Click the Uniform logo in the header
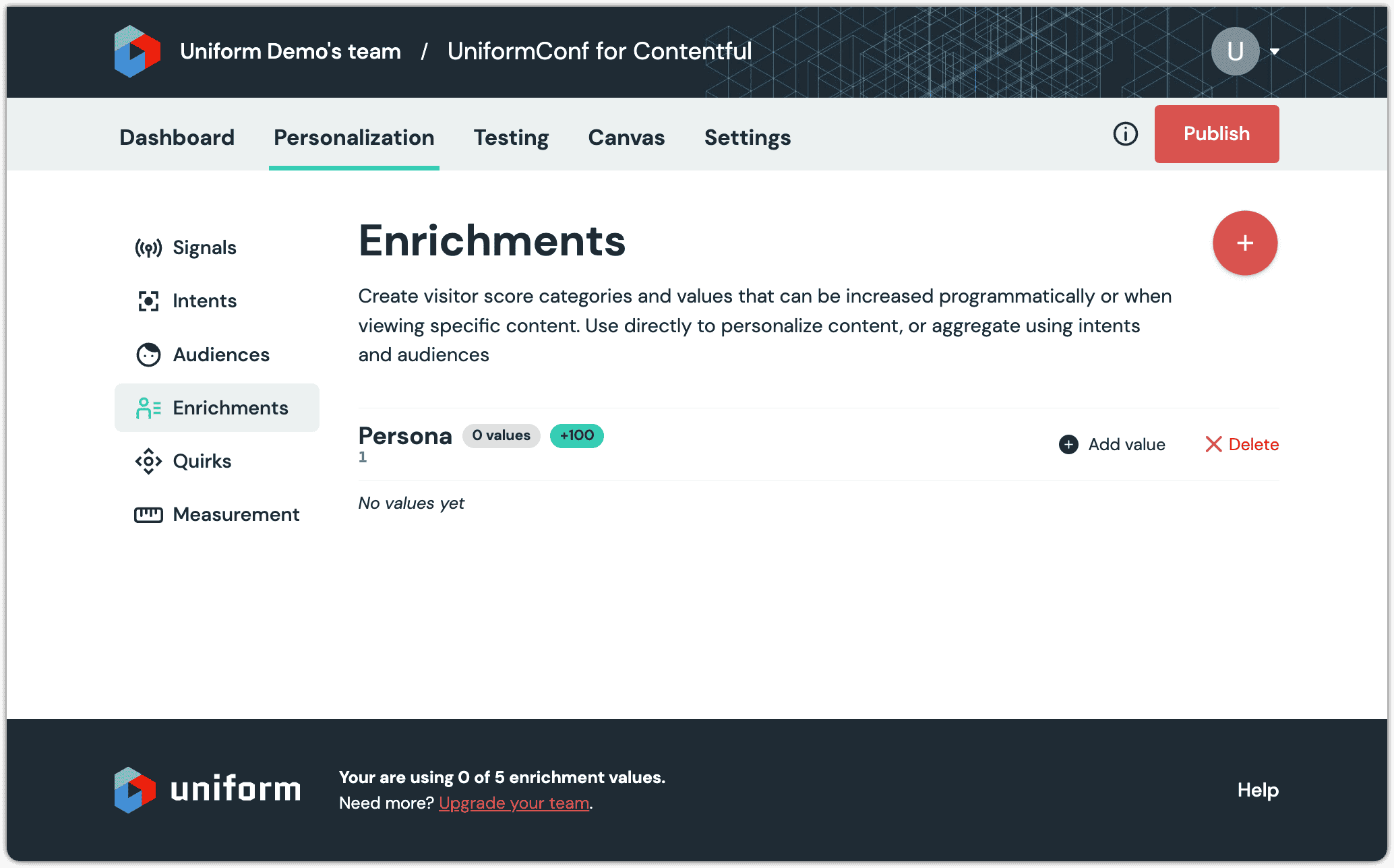 point(137,51)
